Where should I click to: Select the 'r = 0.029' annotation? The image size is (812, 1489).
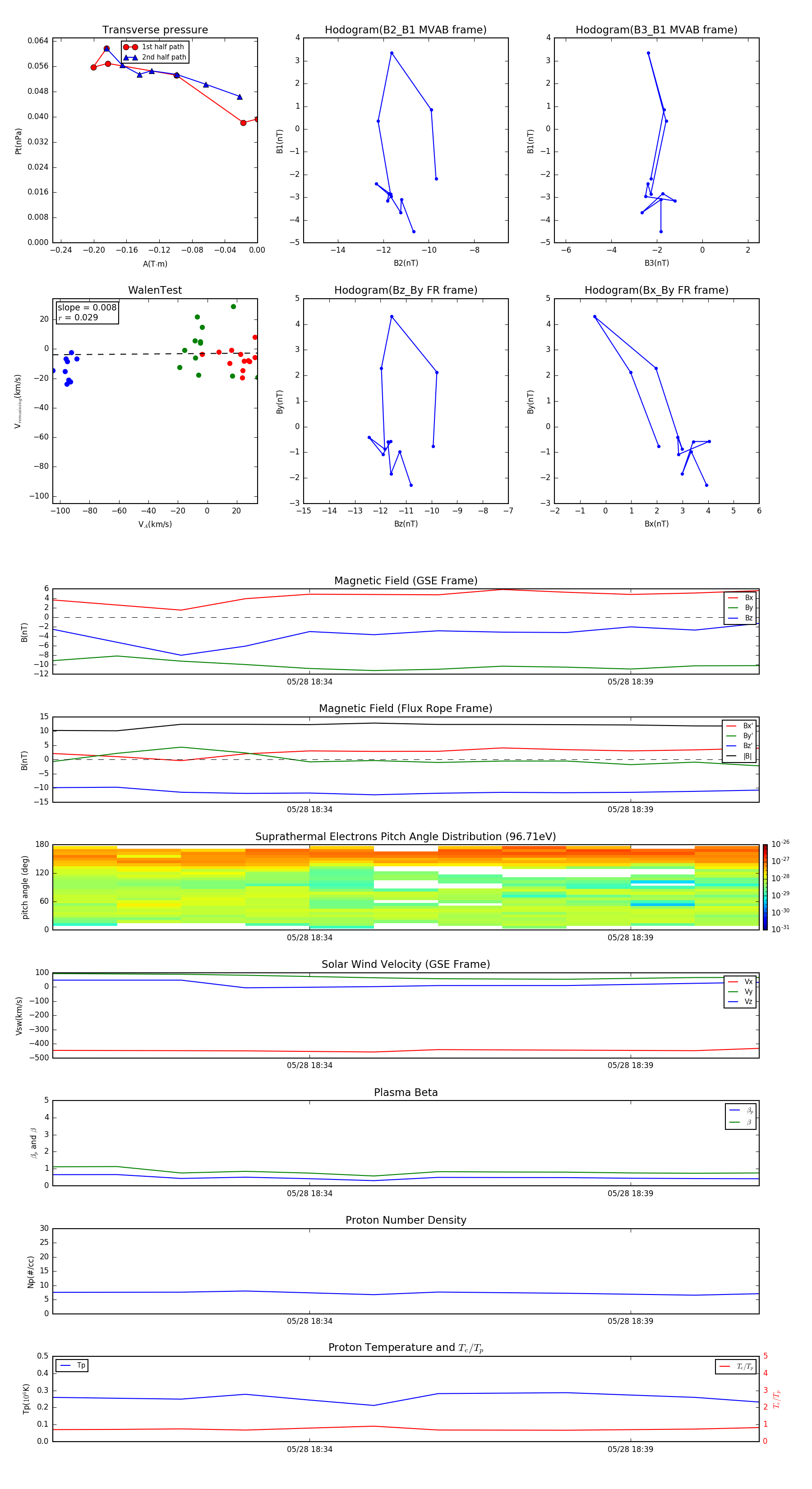click(x=78, y=317)
